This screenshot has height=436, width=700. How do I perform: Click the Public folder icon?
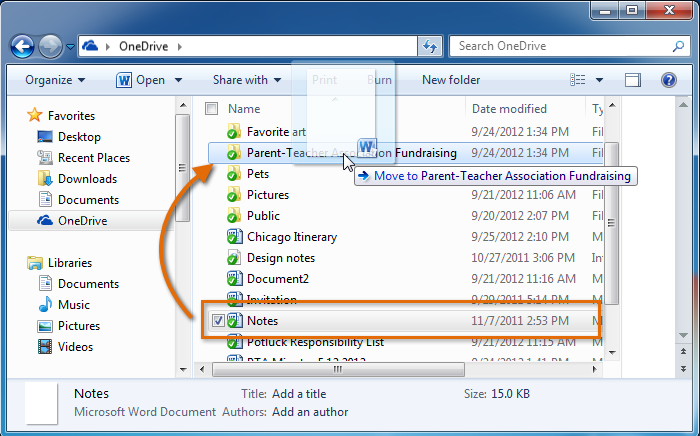click(x=234, y=216)
